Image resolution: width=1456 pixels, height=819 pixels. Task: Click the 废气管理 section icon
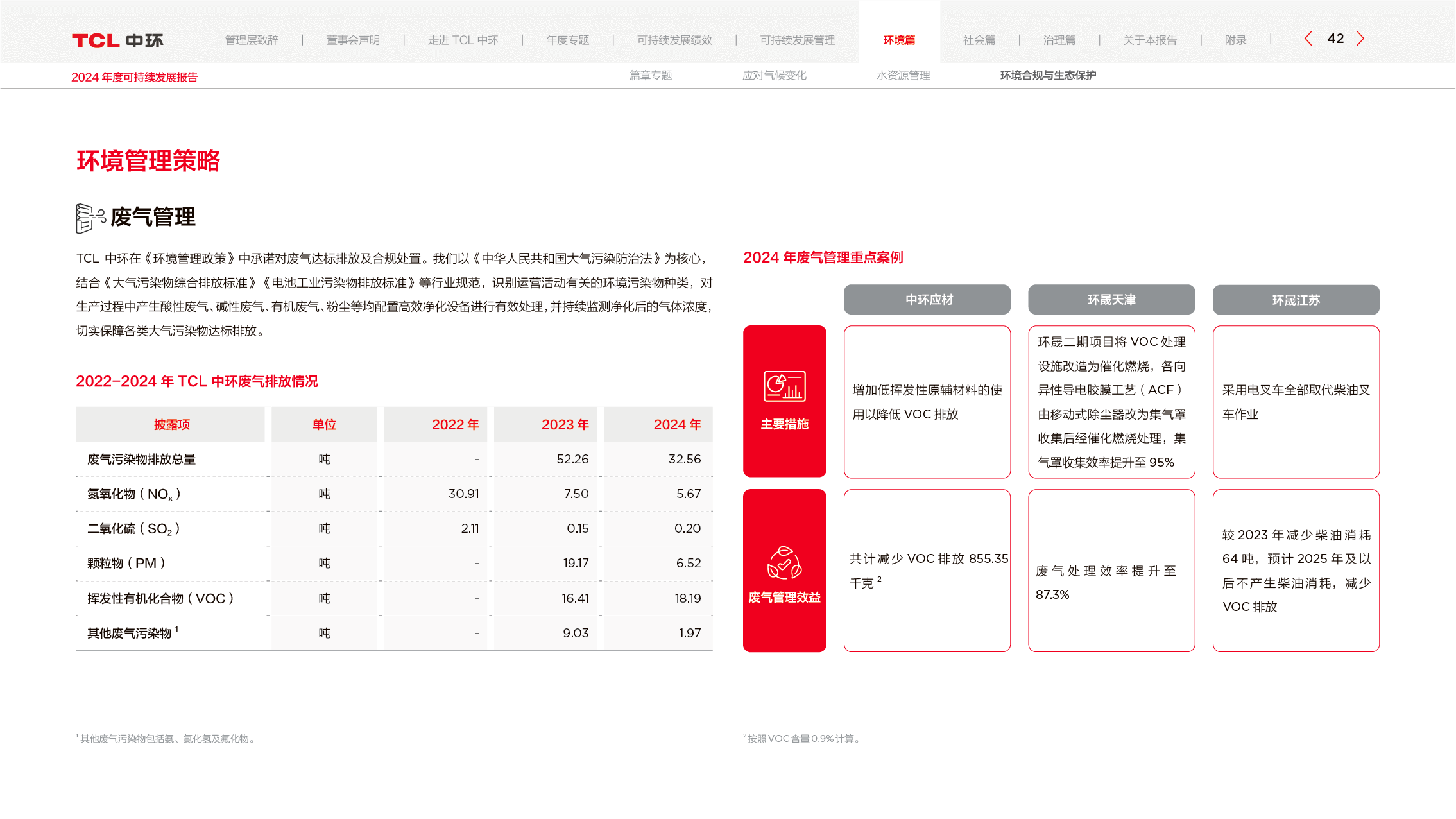[x=90, y=218]
